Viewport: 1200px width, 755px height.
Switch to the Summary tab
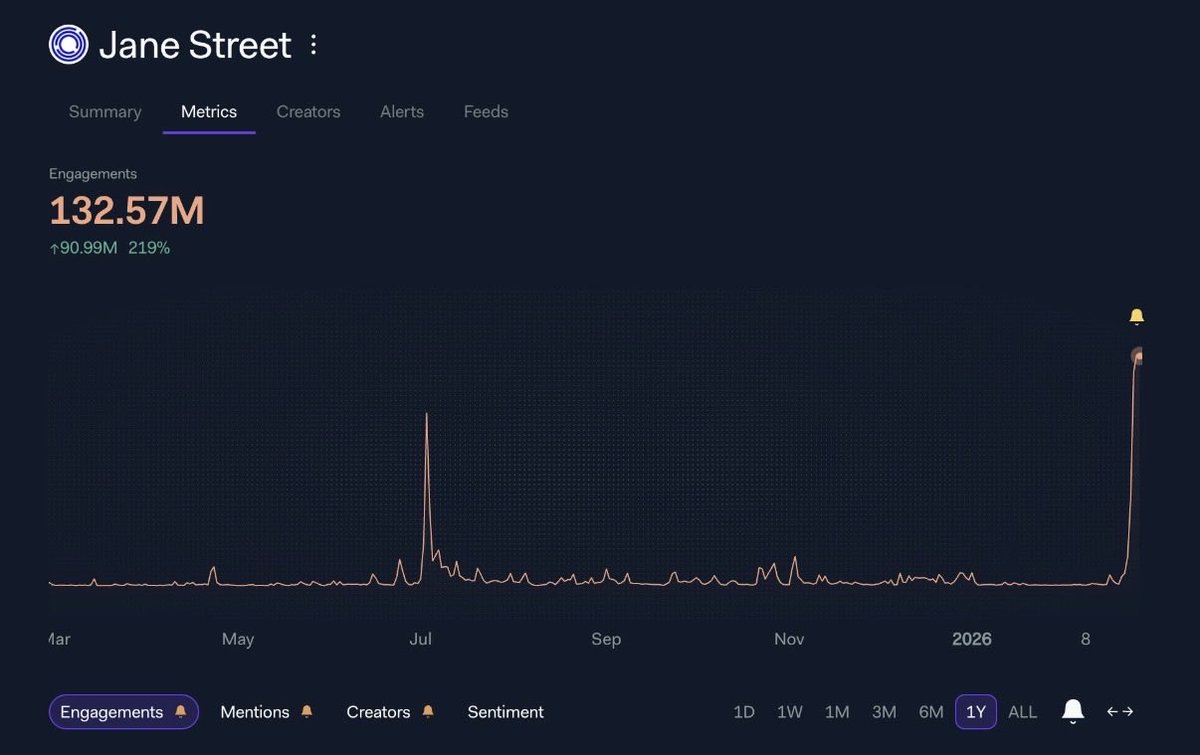click(x=104, y=112)
